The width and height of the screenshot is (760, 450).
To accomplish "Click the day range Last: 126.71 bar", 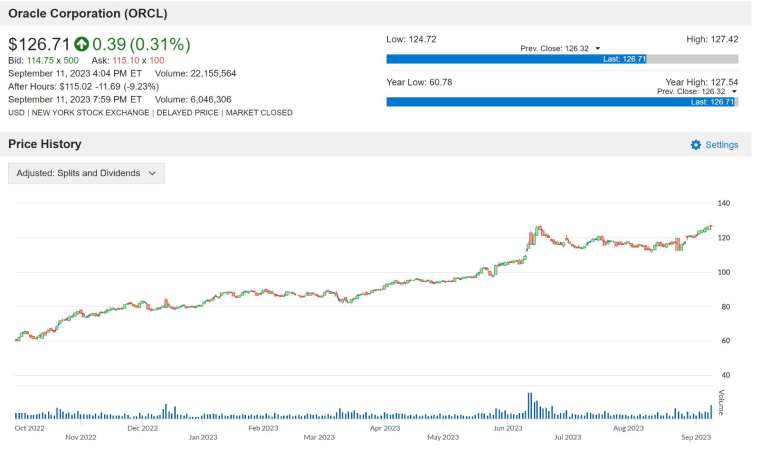I will (516, 59).
